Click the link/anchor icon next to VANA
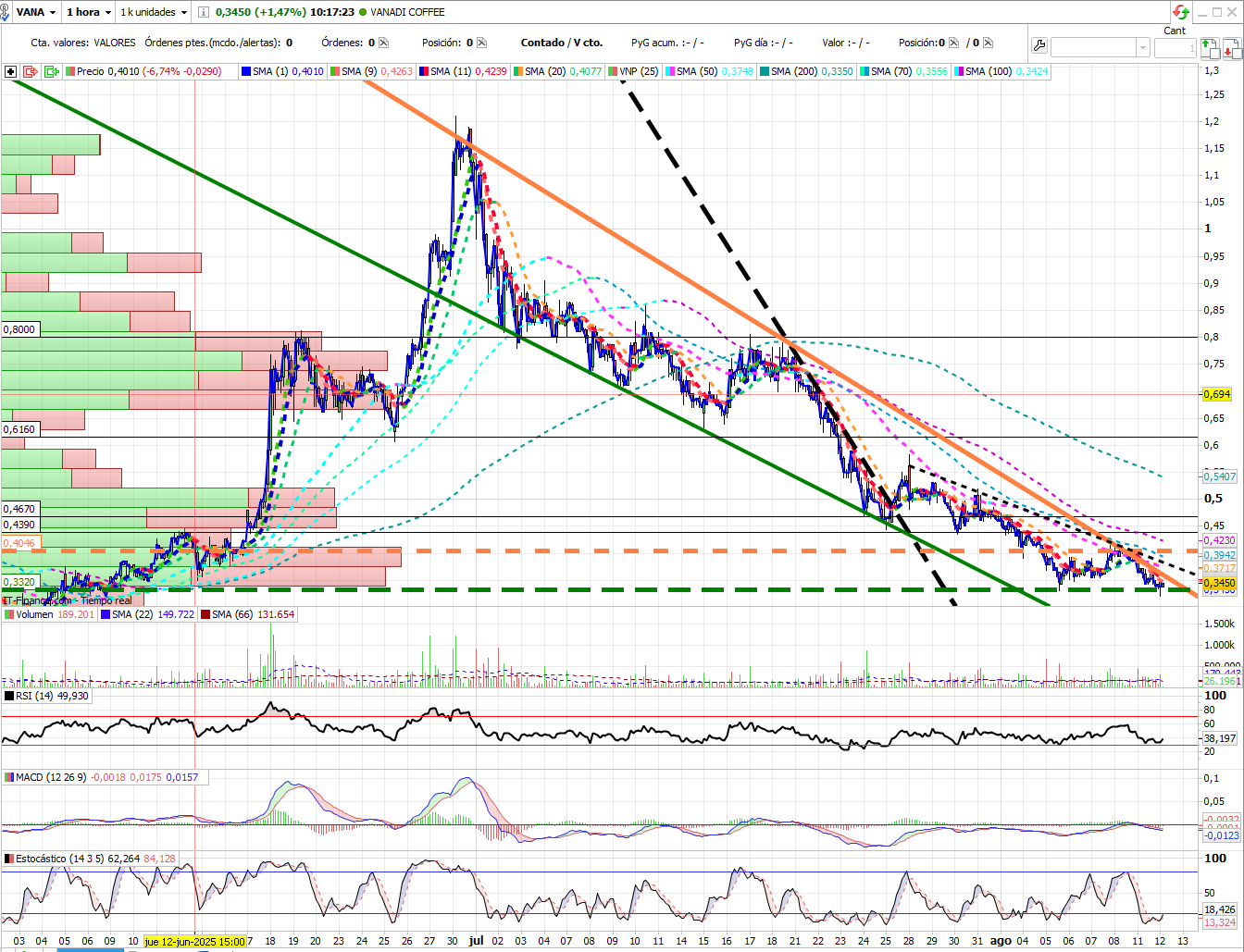This screenshot has height=952, width=1244. click(6, 12)
